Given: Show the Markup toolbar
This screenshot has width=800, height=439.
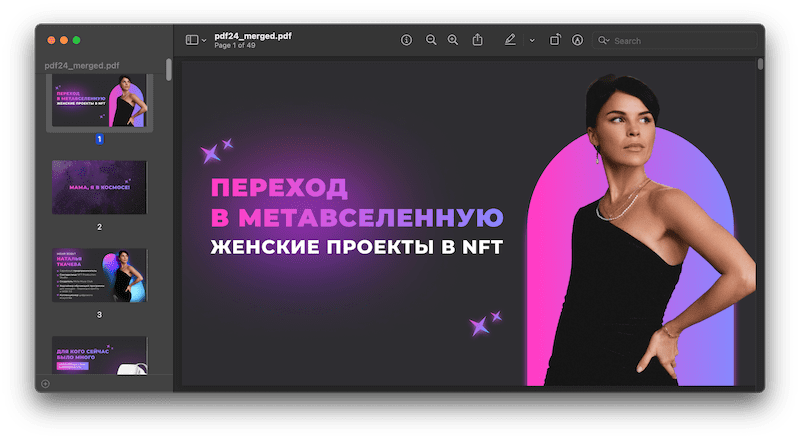Looking at the screenshot, I should tap(577, 40).
